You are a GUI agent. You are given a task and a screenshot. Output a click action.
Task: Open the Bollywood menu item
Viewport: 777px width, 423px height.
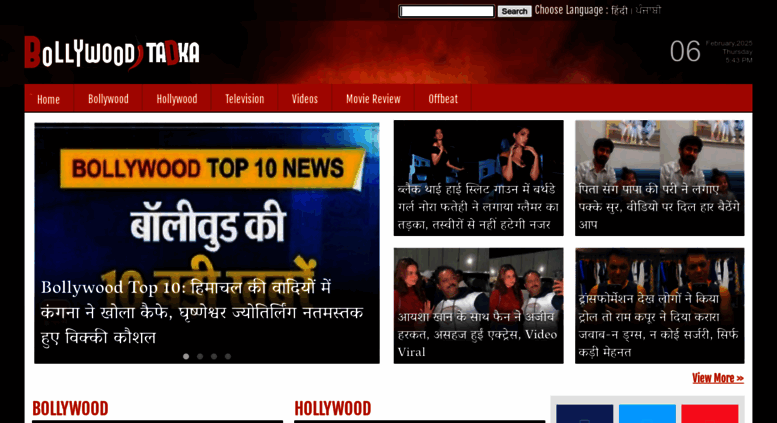click(108, 99)
